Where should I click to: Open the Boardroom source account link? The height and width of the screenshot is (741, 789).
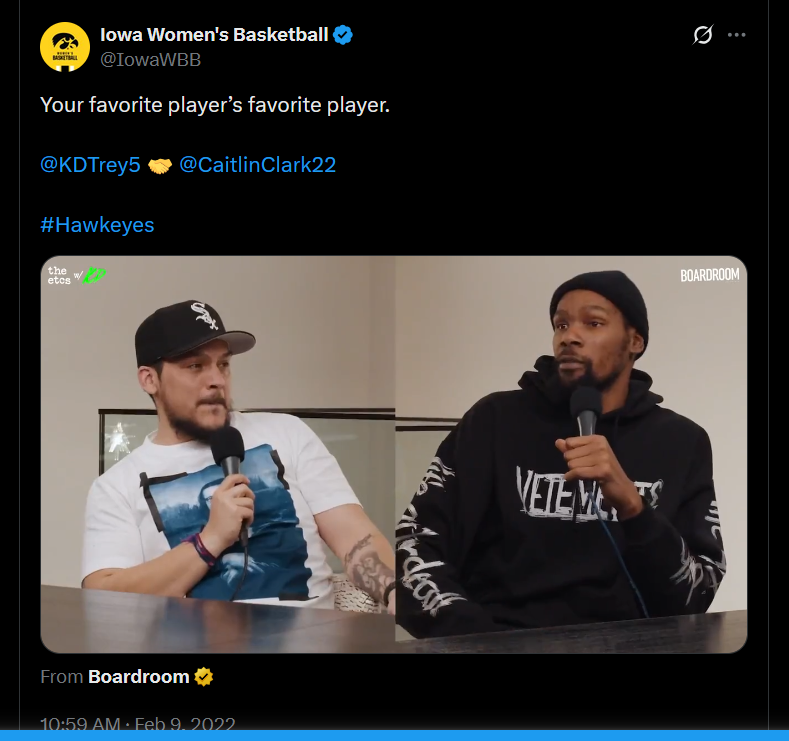coord(138,677)
